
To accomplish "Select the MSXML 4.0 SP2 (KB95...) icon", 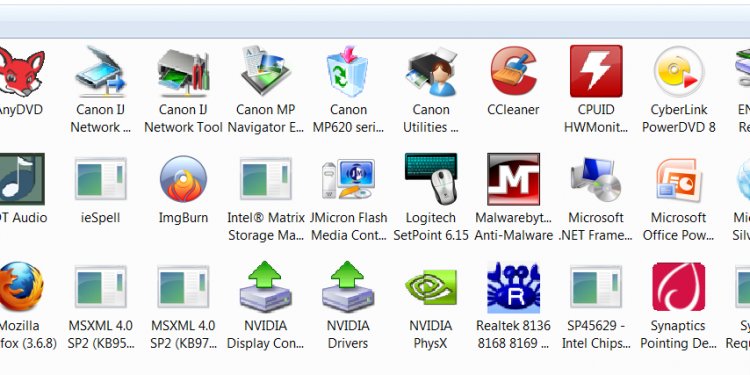I will [100, 287].
